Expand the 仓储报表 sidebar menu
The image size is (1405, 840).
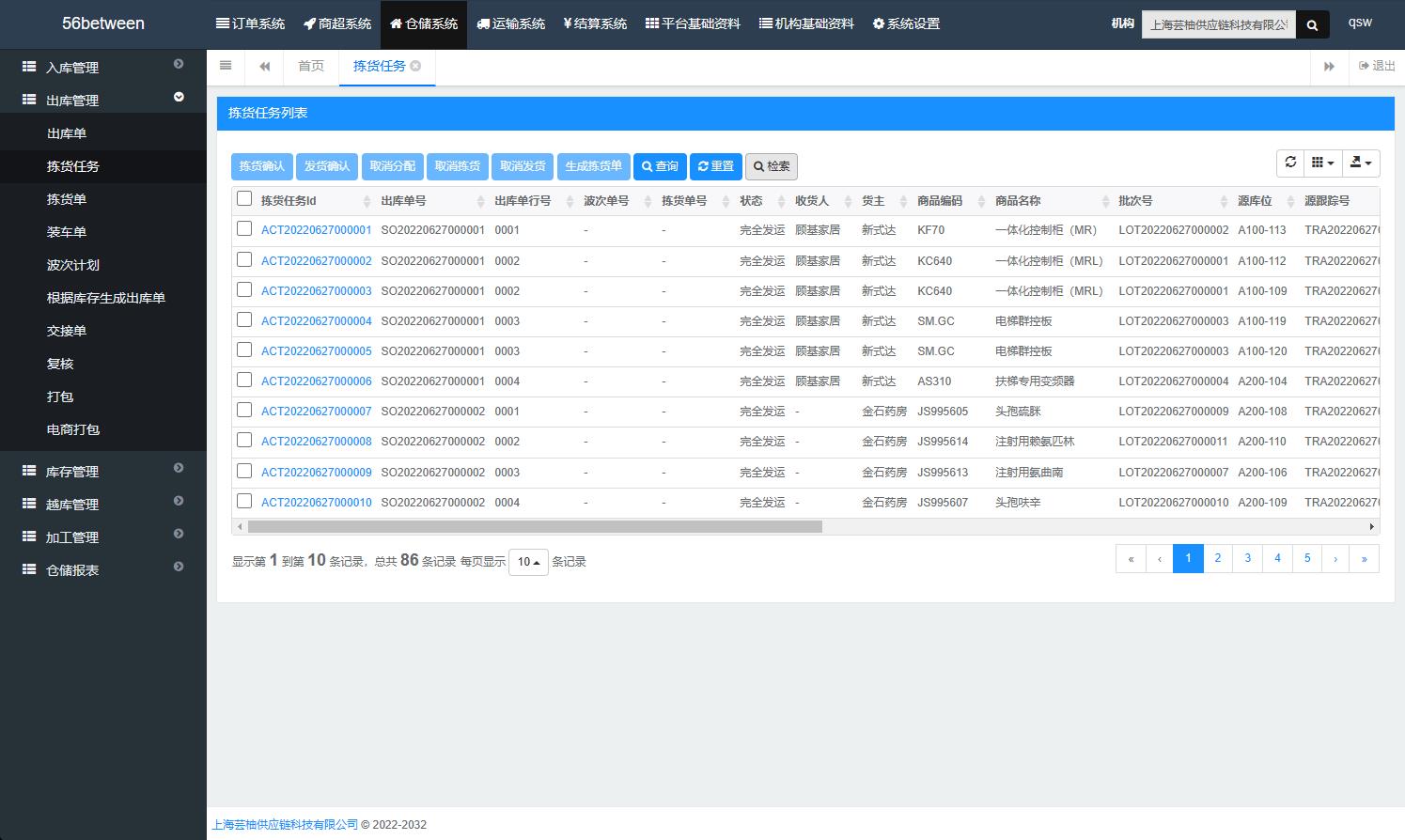(x=179, y=567)
